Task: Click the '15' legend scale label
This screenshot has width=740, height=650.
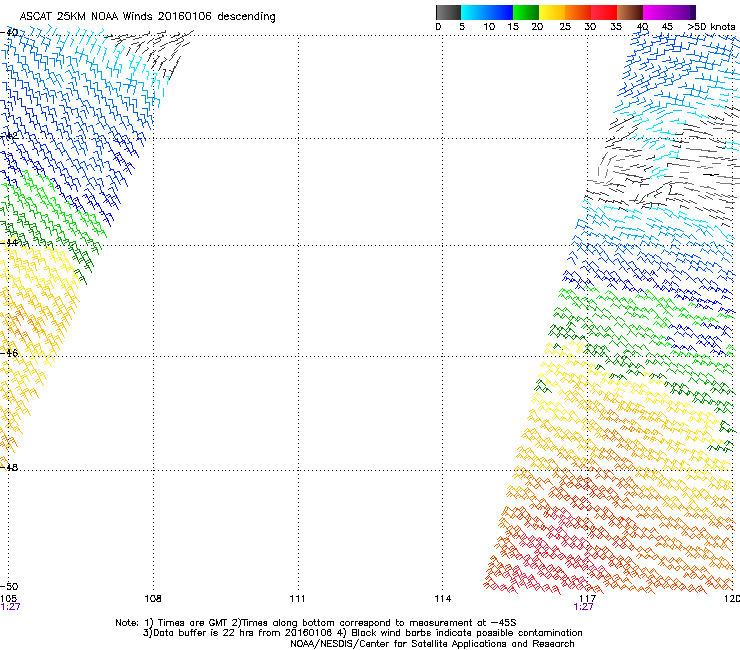Action: point(513,26)
